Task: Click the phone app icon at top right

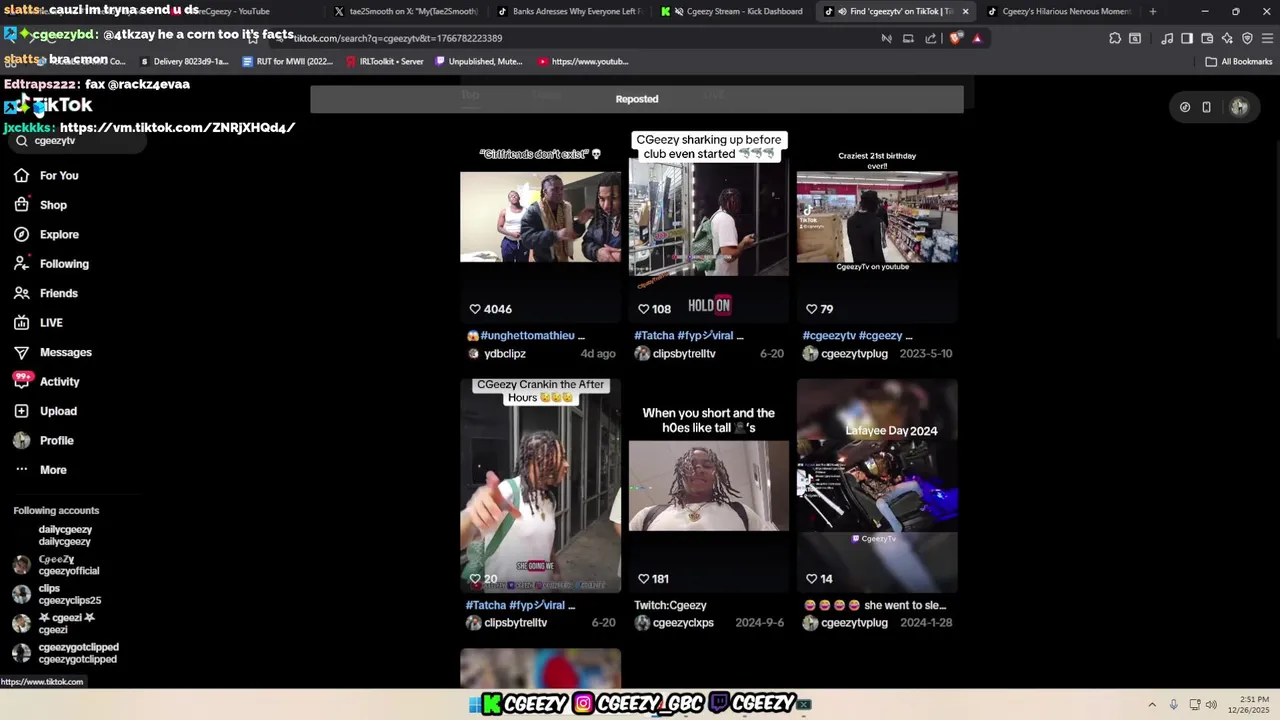Action: pyautogui.click(x=1207, y=107)
